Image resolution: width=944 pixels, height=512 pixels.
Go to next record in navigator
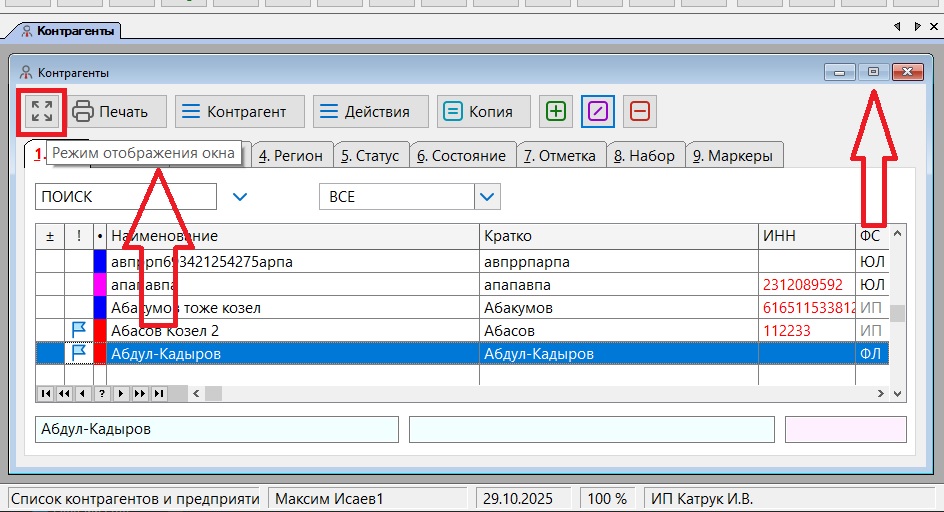click(120, 394)
